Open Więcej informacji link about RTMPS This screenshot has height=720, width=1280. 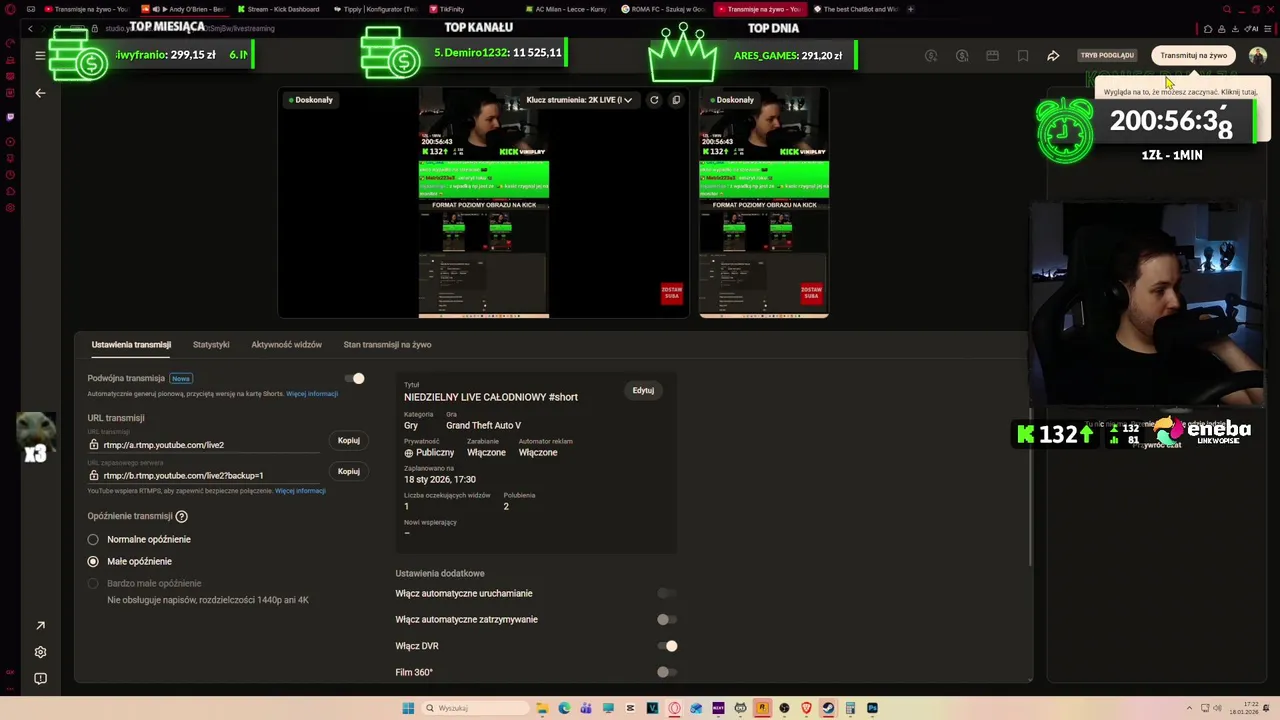[x=300, y=491]
